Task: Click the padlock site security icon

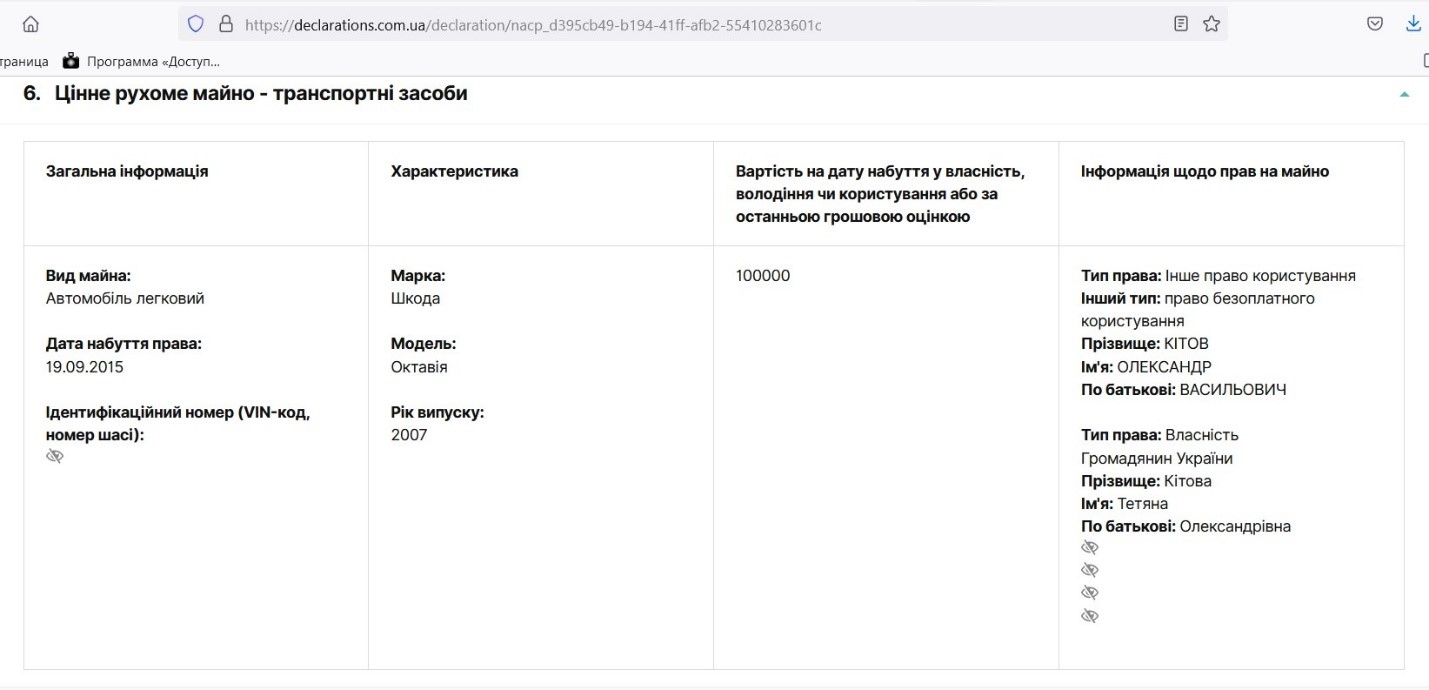Action: pyautogui.click(x=225, y=24)
